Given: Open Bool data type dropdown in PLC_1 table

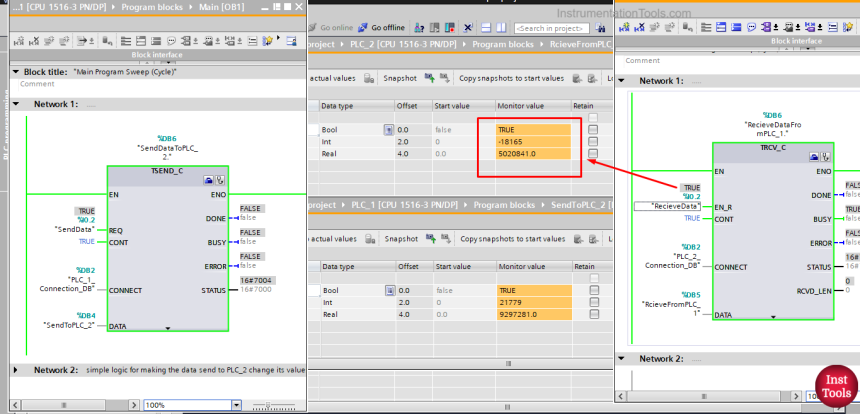Looking at the screenshot, I should (390, 291).
